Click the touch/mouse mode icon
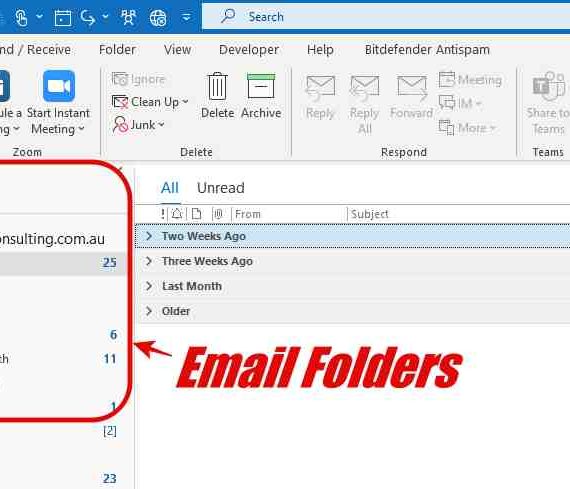 tap(21, 17)
